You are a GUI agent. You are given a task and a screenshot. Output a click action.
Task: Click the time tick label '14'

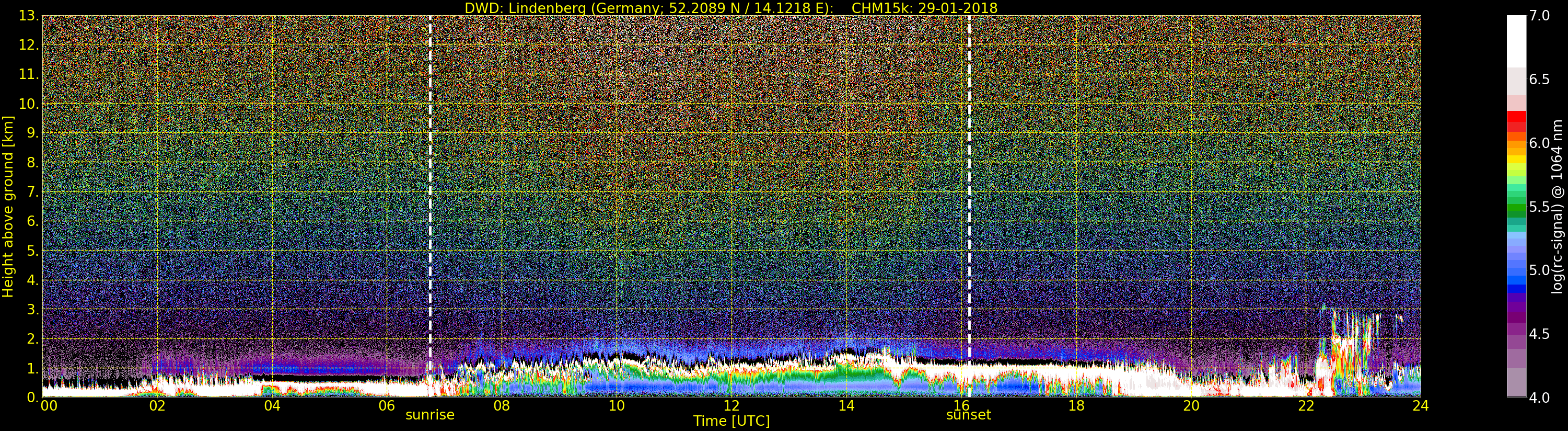tap(846, 406)
